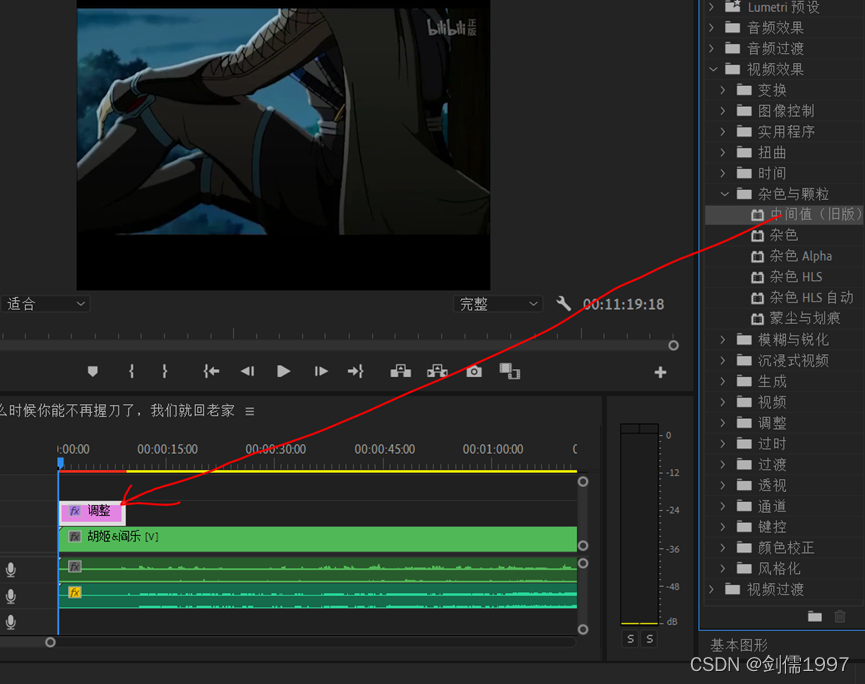Expand the 风格化 folder
Image resolution: width=865 pixels, height=684 pixels.
pos(723,568)
